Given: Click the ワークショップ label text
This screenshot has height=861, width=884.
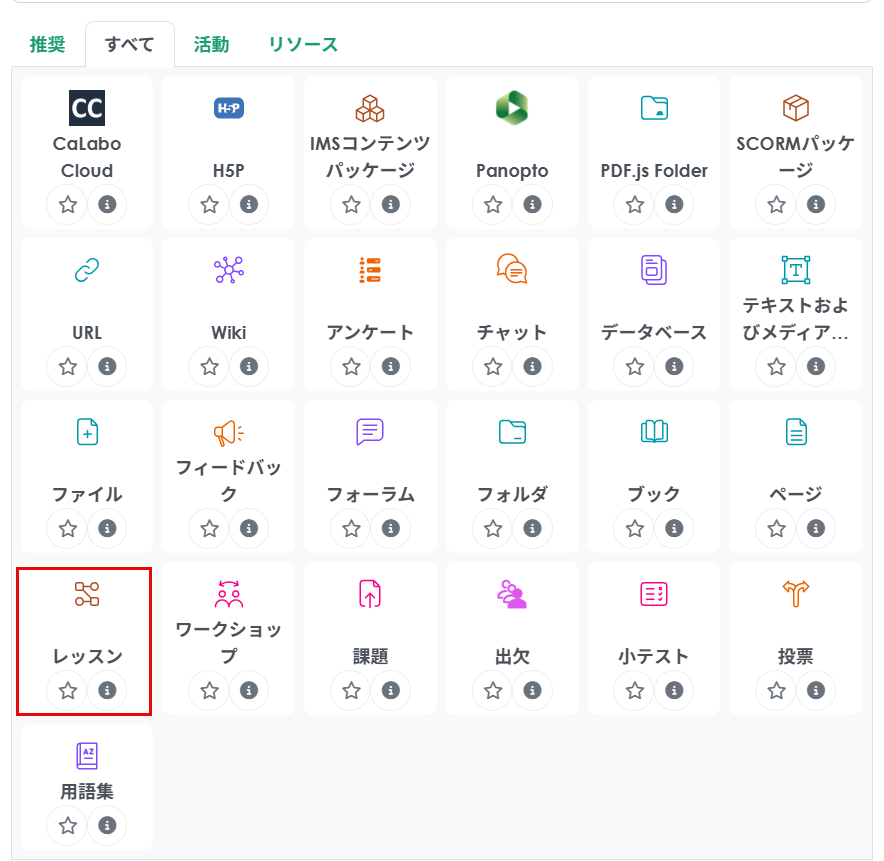Looking at the screenshot, I should tap(229, 643).
